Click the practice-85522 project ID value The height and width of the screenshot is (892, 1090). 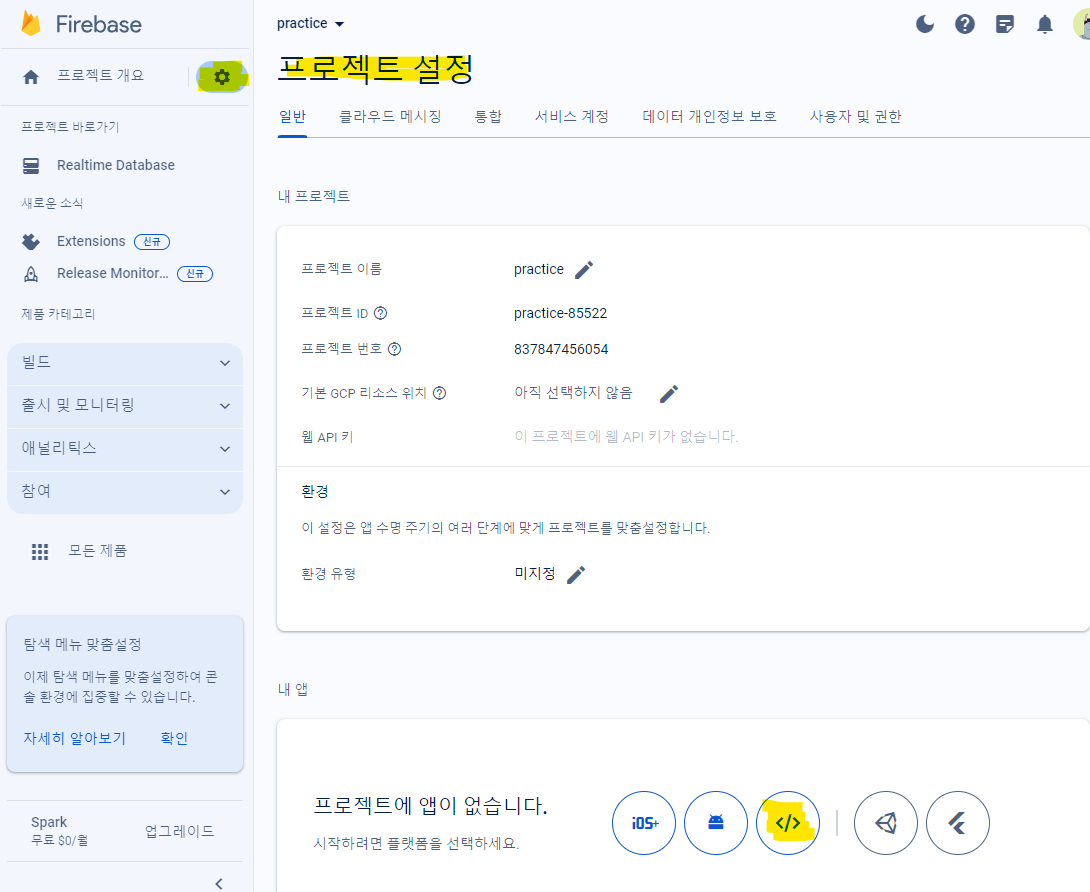point(560,314)
